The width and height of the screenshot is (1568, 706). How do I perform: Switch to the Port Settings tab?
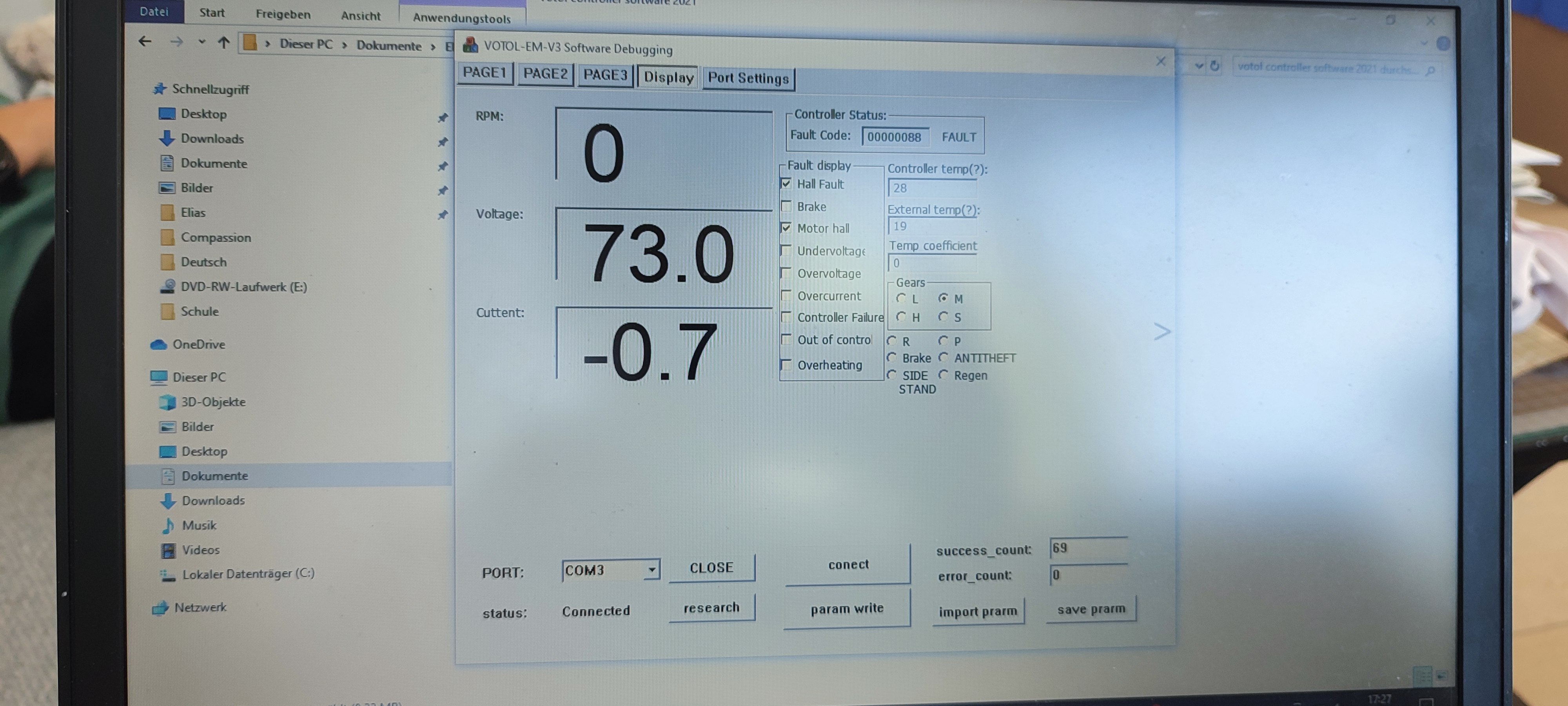748,78
